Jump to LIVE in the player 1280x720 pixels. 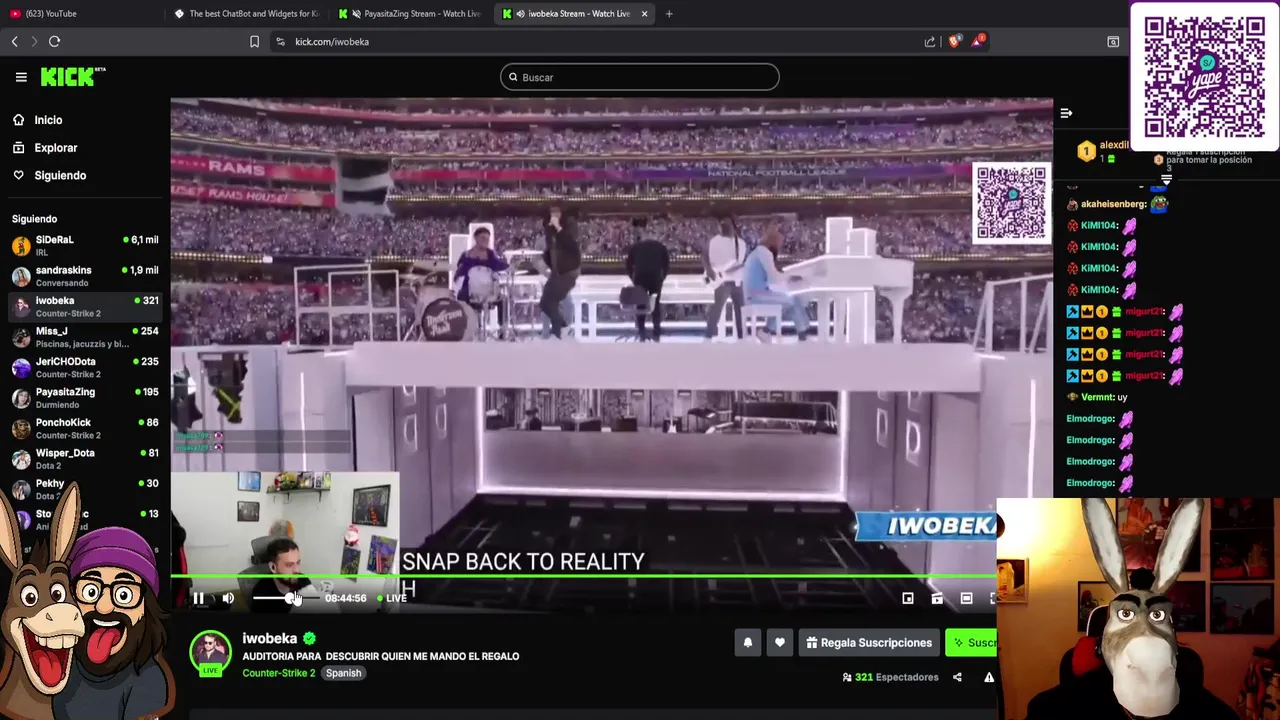(392, 598)
